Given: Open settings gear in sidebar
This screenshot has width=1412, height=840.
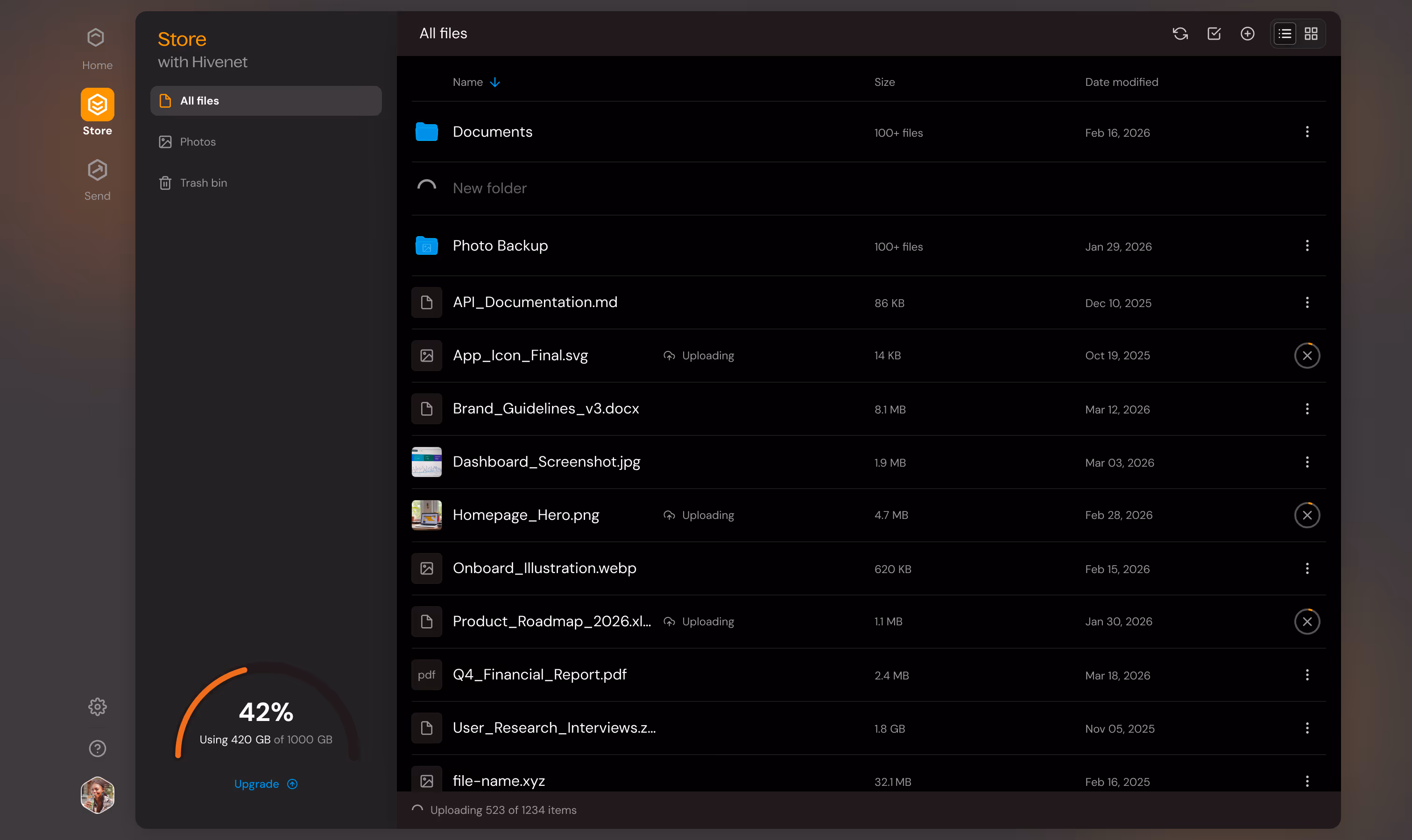Looking at the screenshot, I should coord(97,707).
